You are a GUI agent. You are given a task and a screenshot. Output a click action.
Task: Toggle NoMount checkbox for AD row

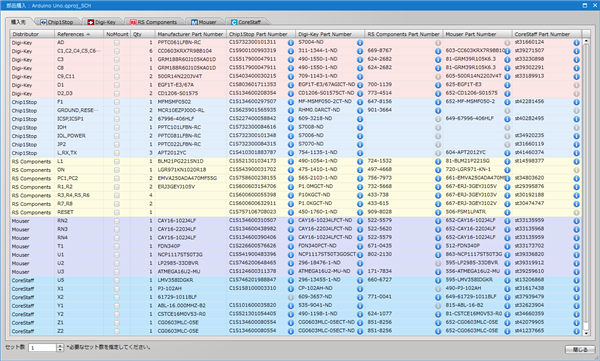click(x=117, y=43)
